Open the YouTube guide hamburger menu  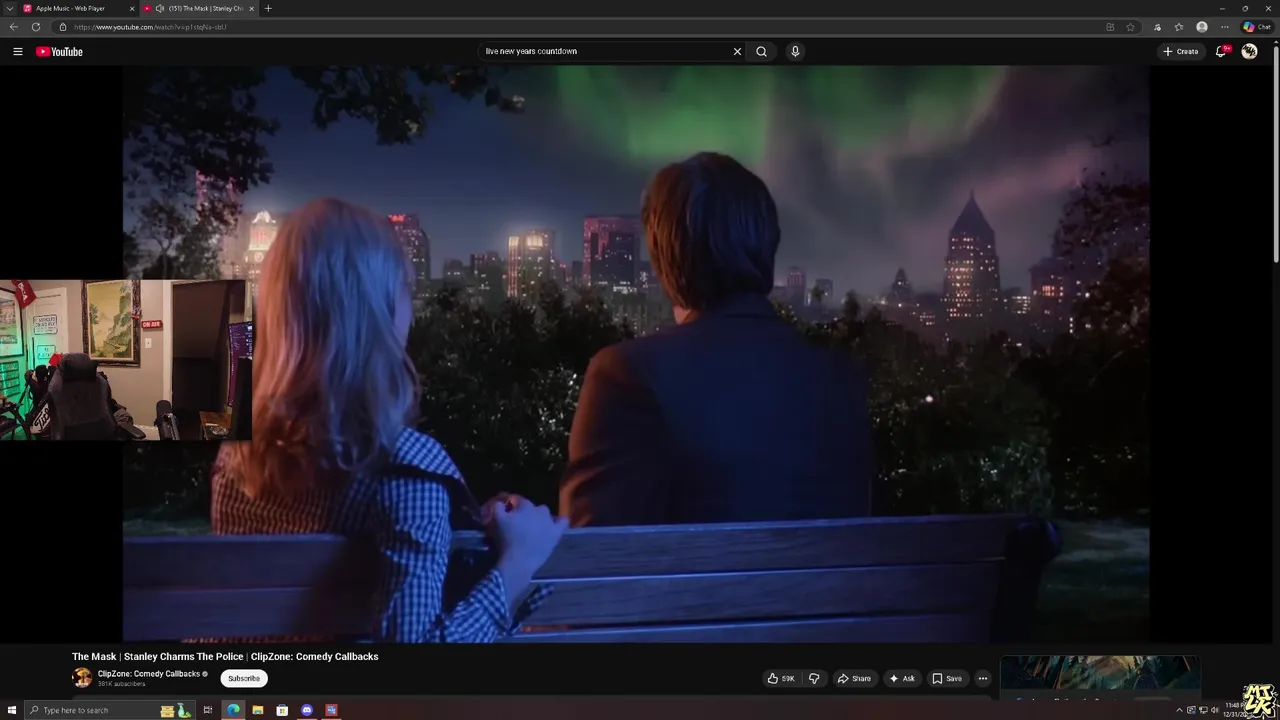(17, 51)
